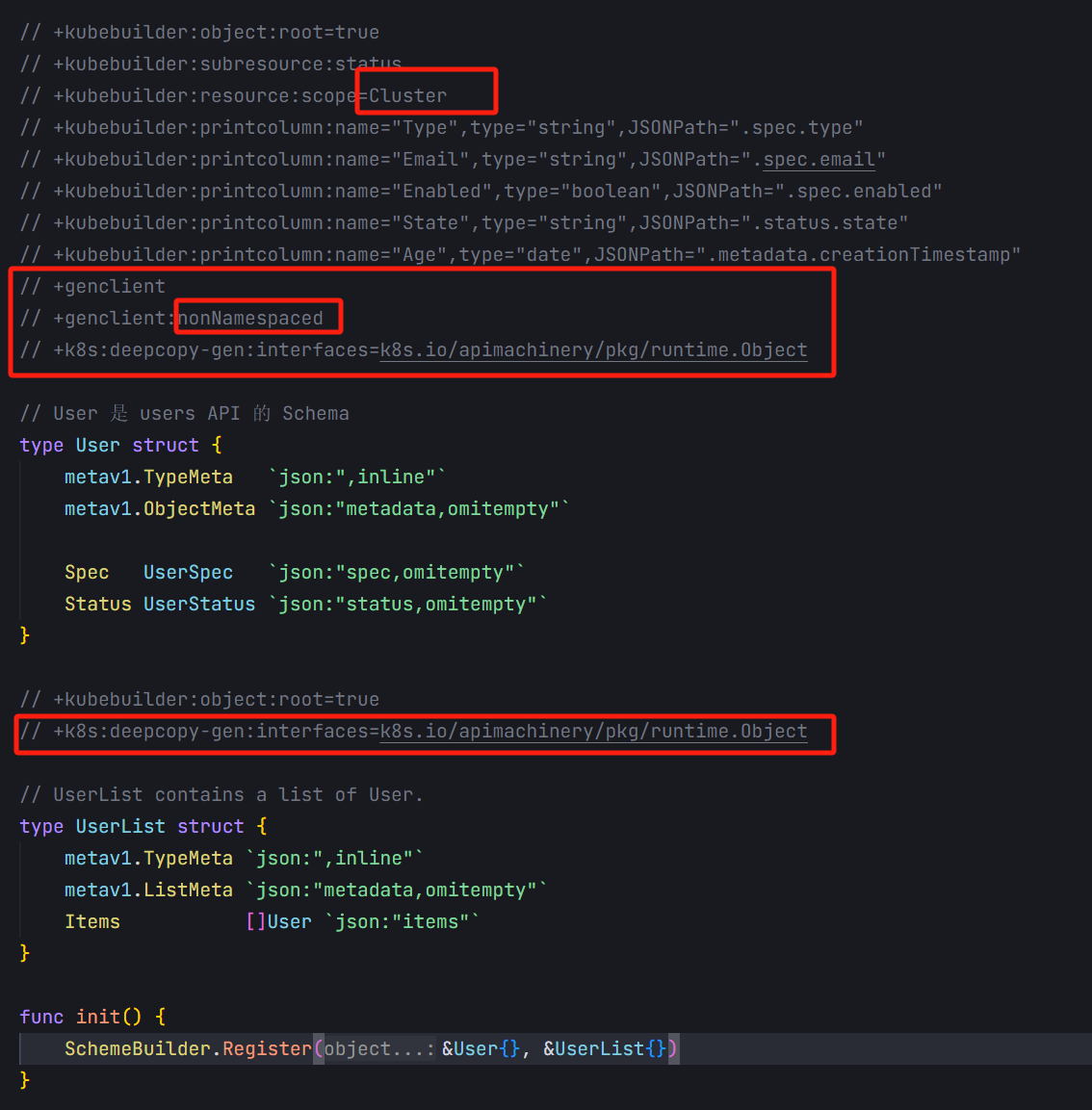Click the UserList struct type name

coord(120,826)
